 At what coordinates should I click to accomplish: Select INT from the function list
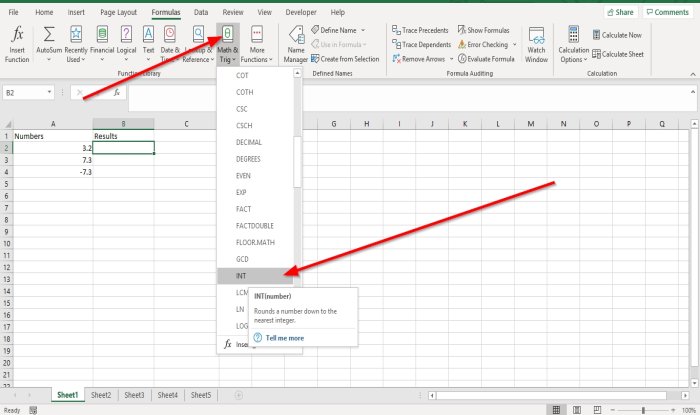coord(255,276)
